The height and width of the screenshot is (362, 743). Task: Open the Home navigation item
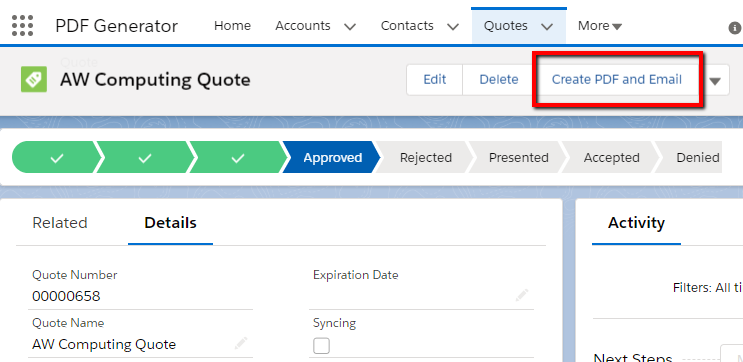232,26
